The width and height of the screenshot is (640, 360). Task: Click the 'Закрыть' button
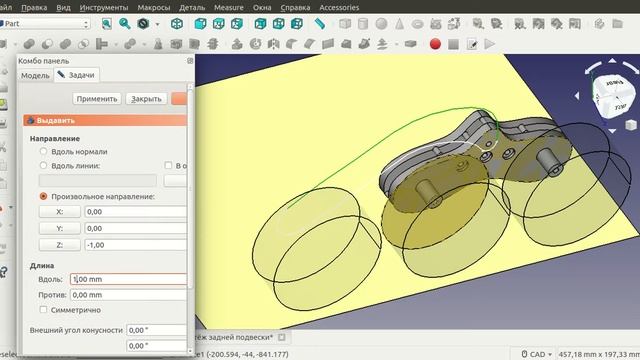point(146,98)
